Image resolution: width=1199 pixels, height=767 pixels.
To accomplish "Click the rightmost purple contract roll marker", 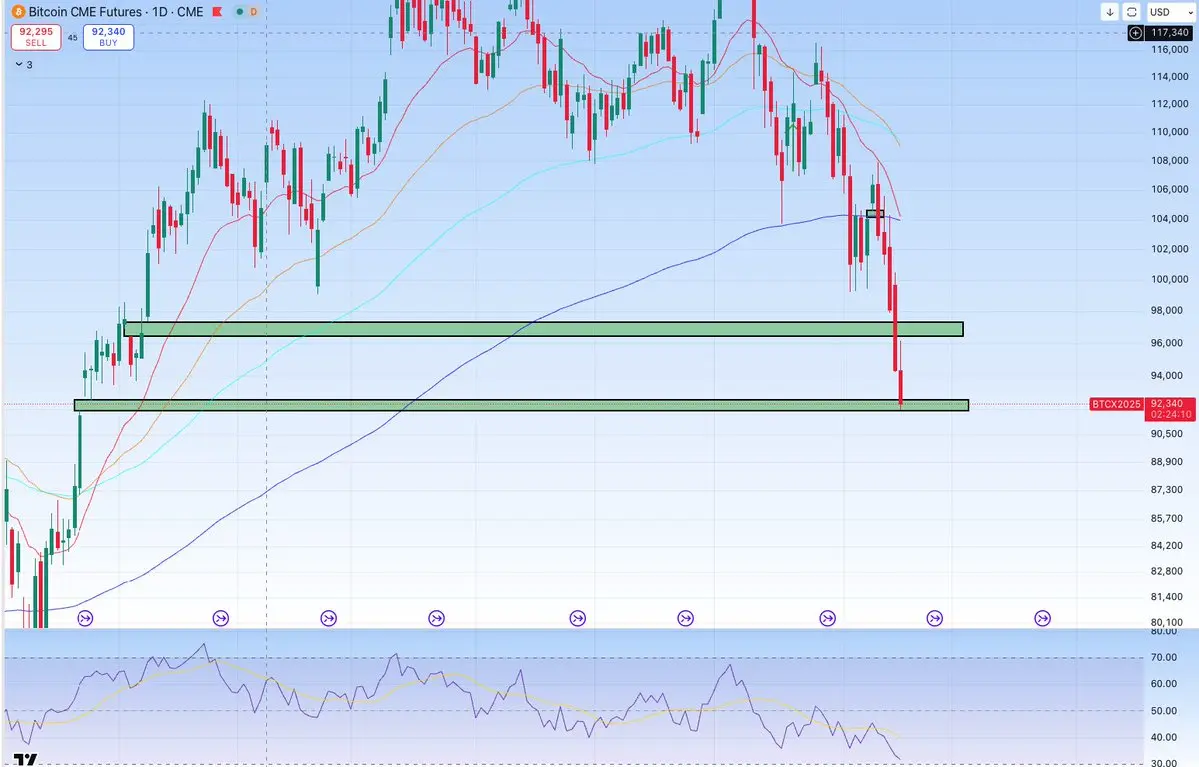I will coord(1042,618).
